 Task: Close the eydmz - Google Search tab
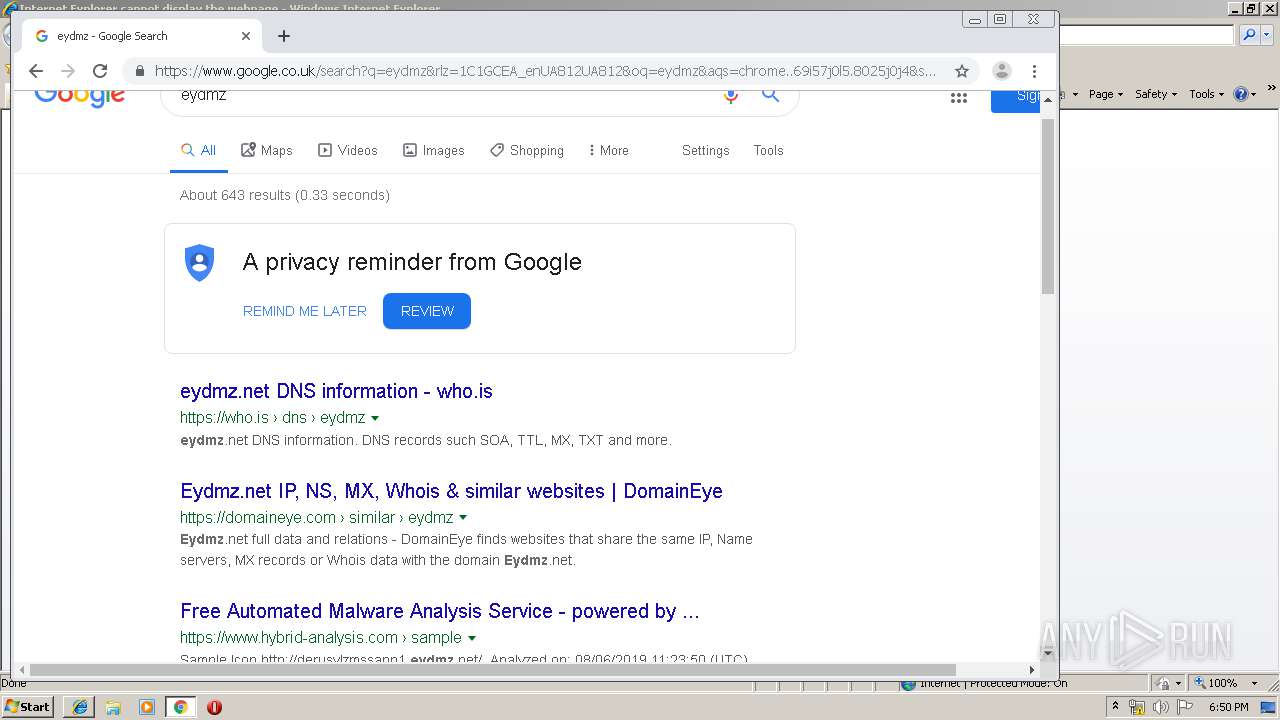246,36
